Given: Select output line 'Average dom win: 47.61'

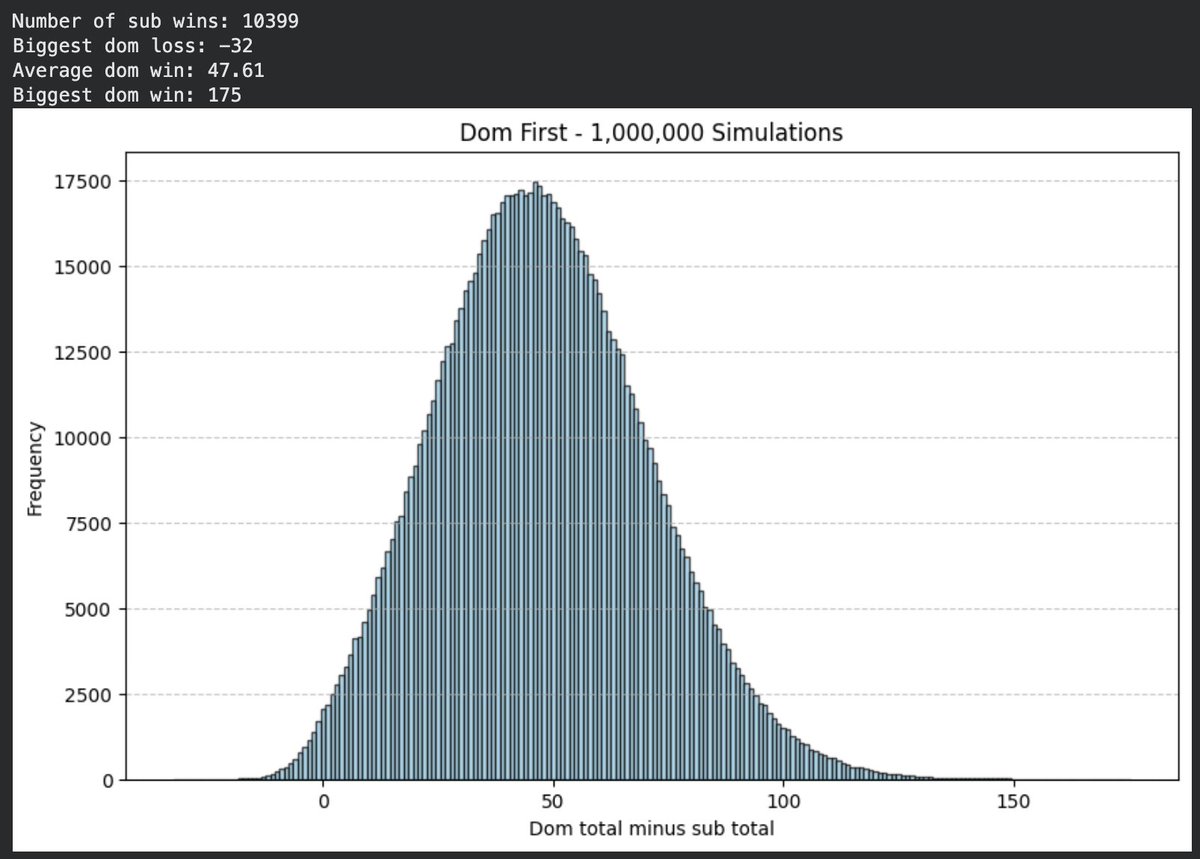Looking at the screenshot, I should point(139,71).
